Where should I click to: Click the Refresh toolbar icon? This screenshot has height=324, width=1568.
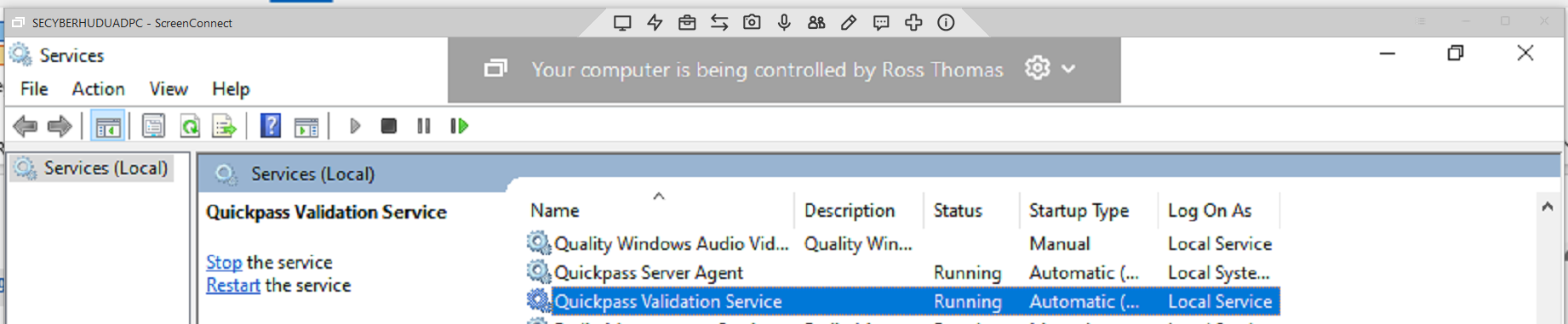(x=190, y=127)
